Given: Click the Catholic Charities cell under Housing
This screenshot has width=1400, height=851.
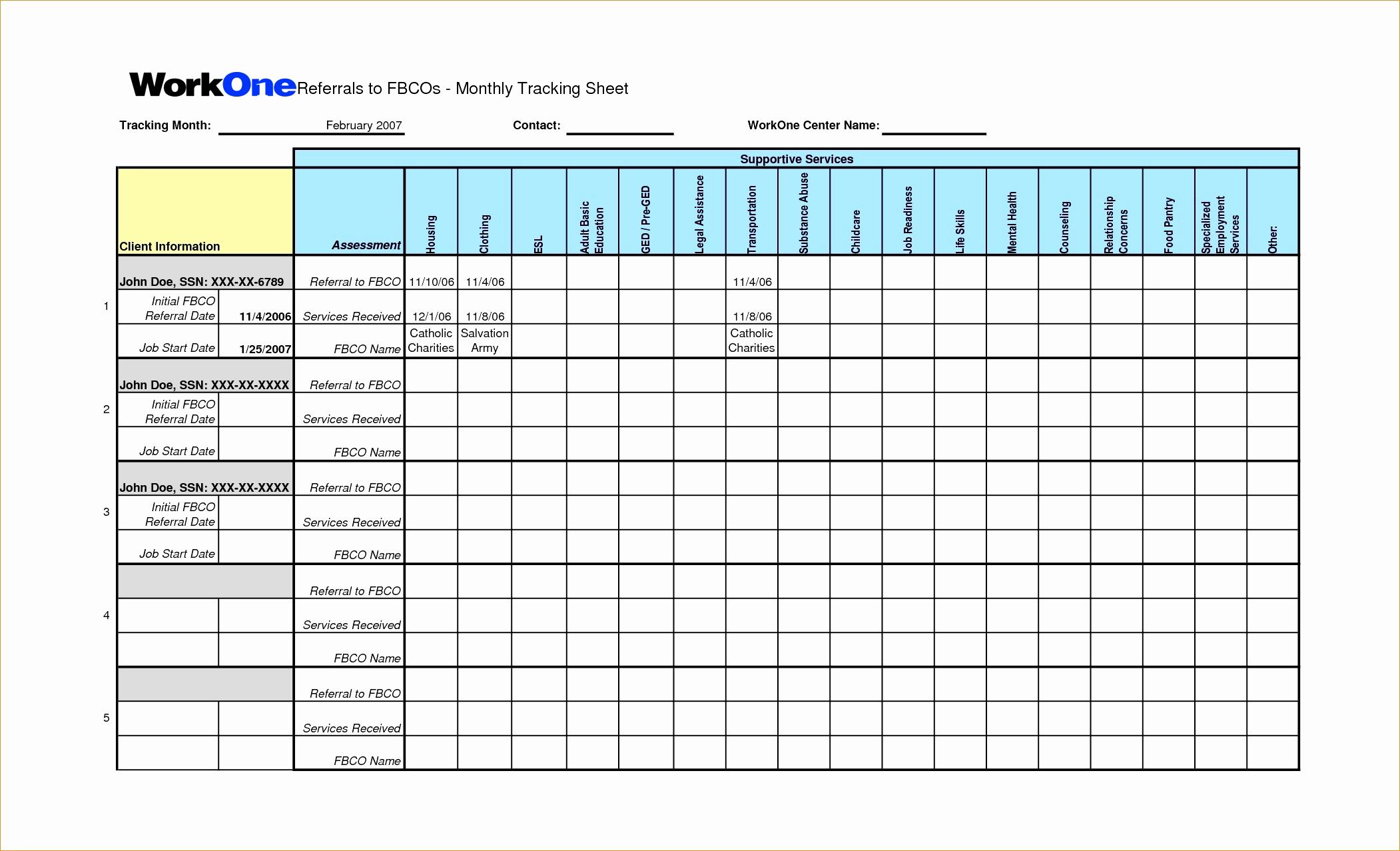Looking at the screenshot, I should [x=431, y=340].
